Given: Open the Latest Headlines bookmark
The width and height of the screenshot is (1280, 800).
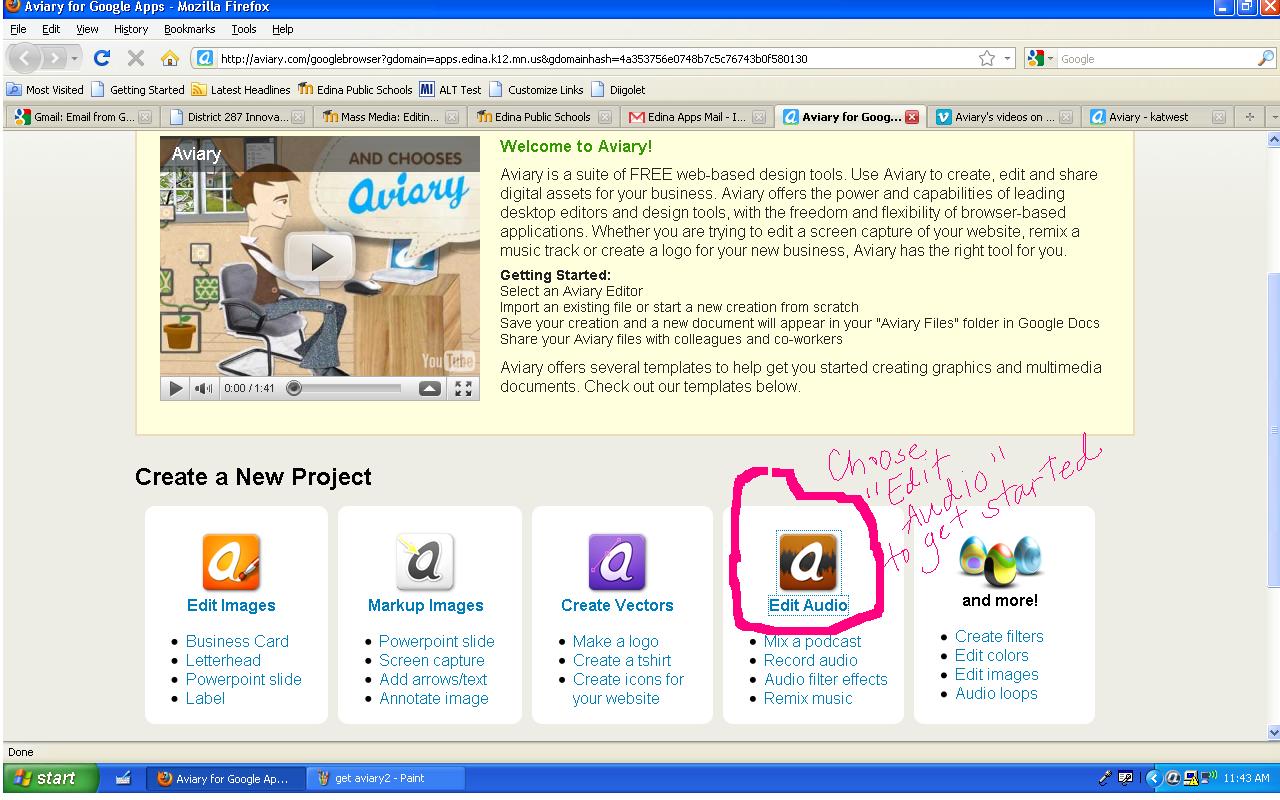Looking at the screenshot, I should [240, 89].
